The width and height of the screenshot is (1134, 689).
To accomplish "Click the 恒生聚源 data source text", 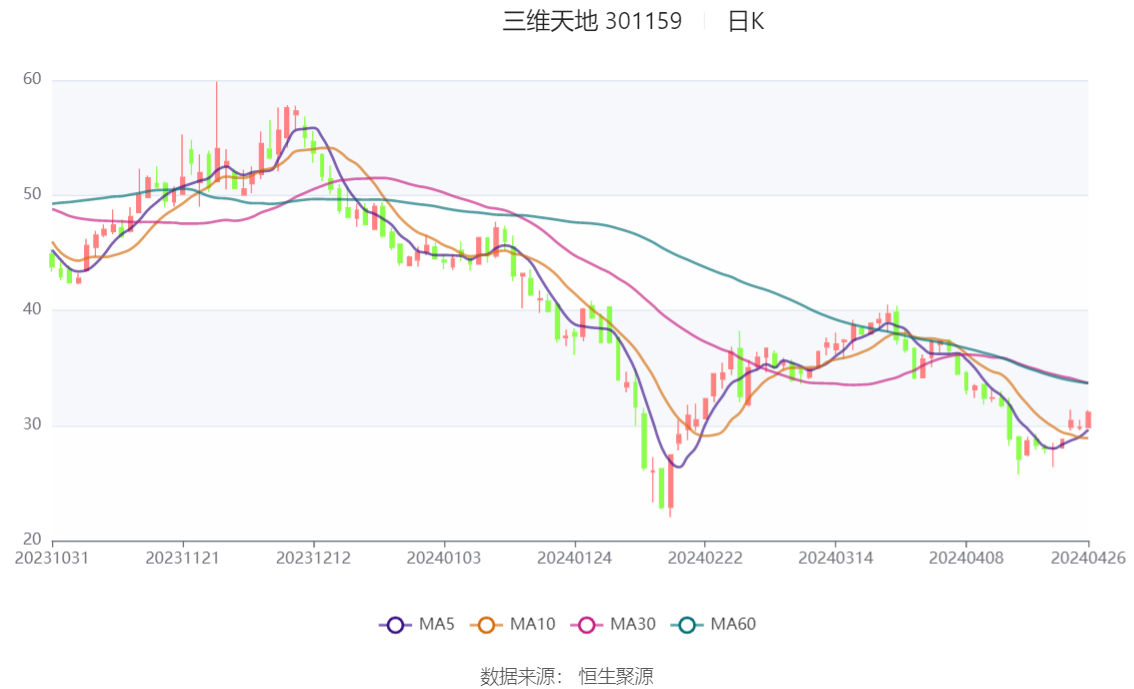I will click(x=616, y=676).
